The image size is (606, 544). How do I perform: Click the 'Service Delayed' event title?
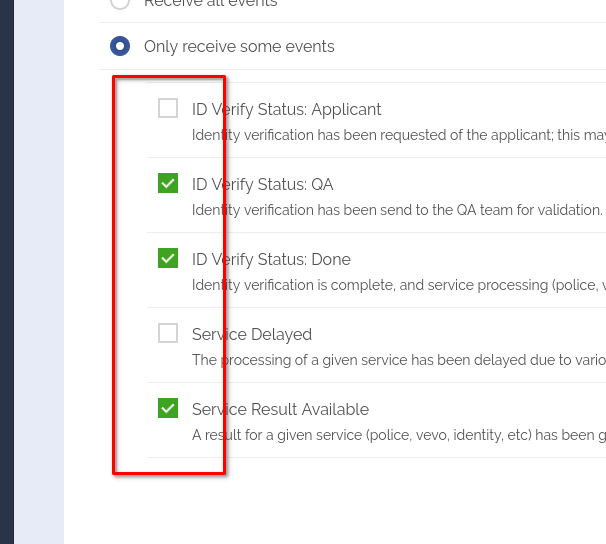(x=252, y=335)
